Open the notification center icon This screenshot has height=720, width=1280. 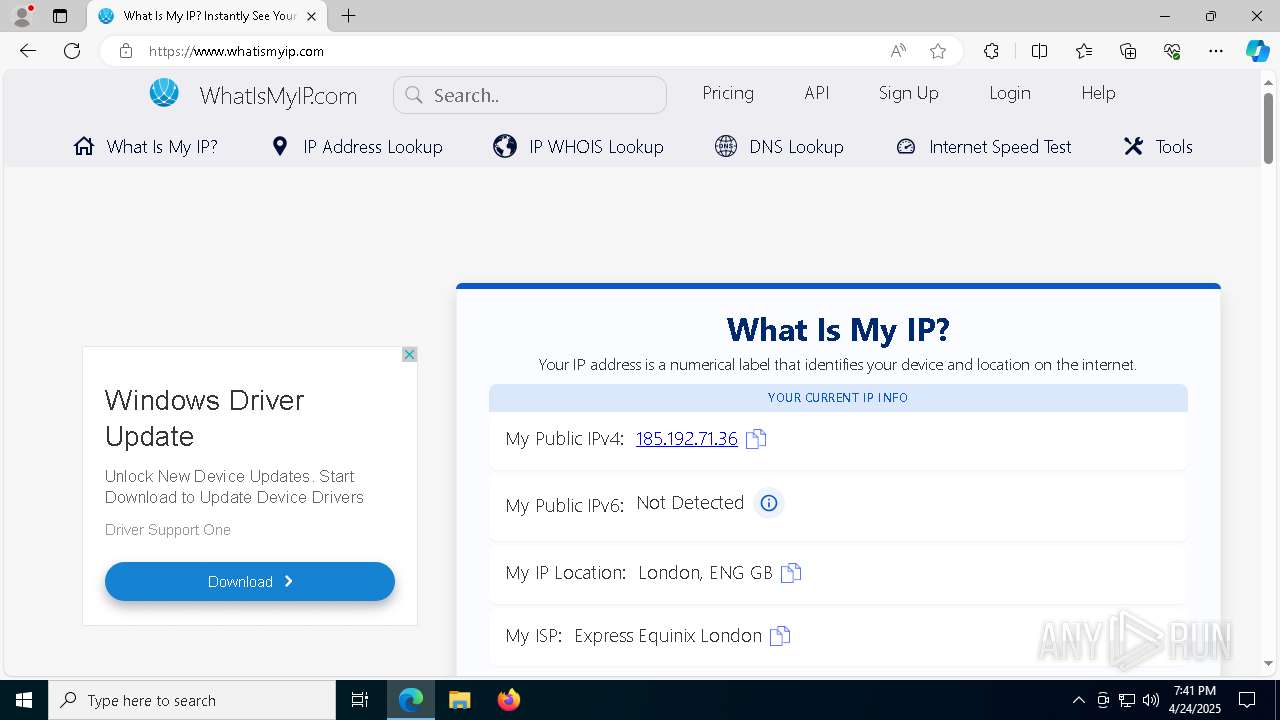(x=1247, y=700)
